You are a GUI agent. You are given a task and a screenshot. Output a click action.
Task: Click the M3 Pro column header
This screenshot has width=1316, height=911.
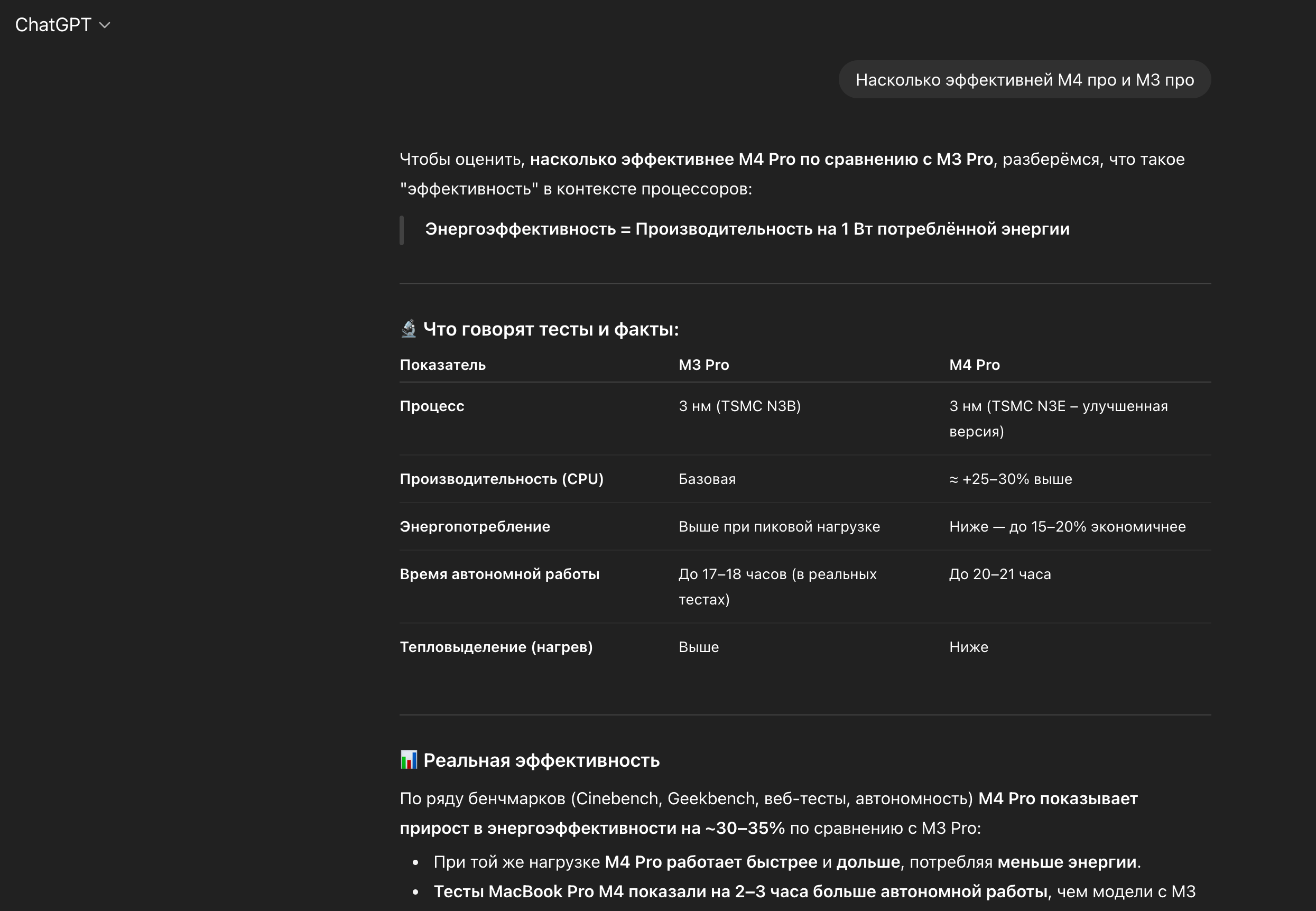pos(703,365)
